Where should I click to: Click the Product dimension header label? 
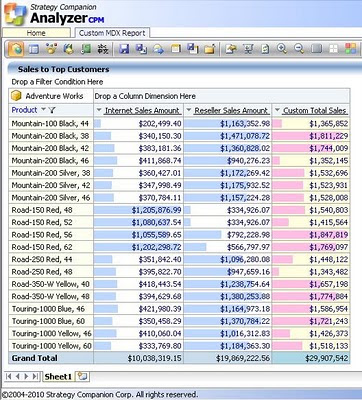click(x=24, y=110)
